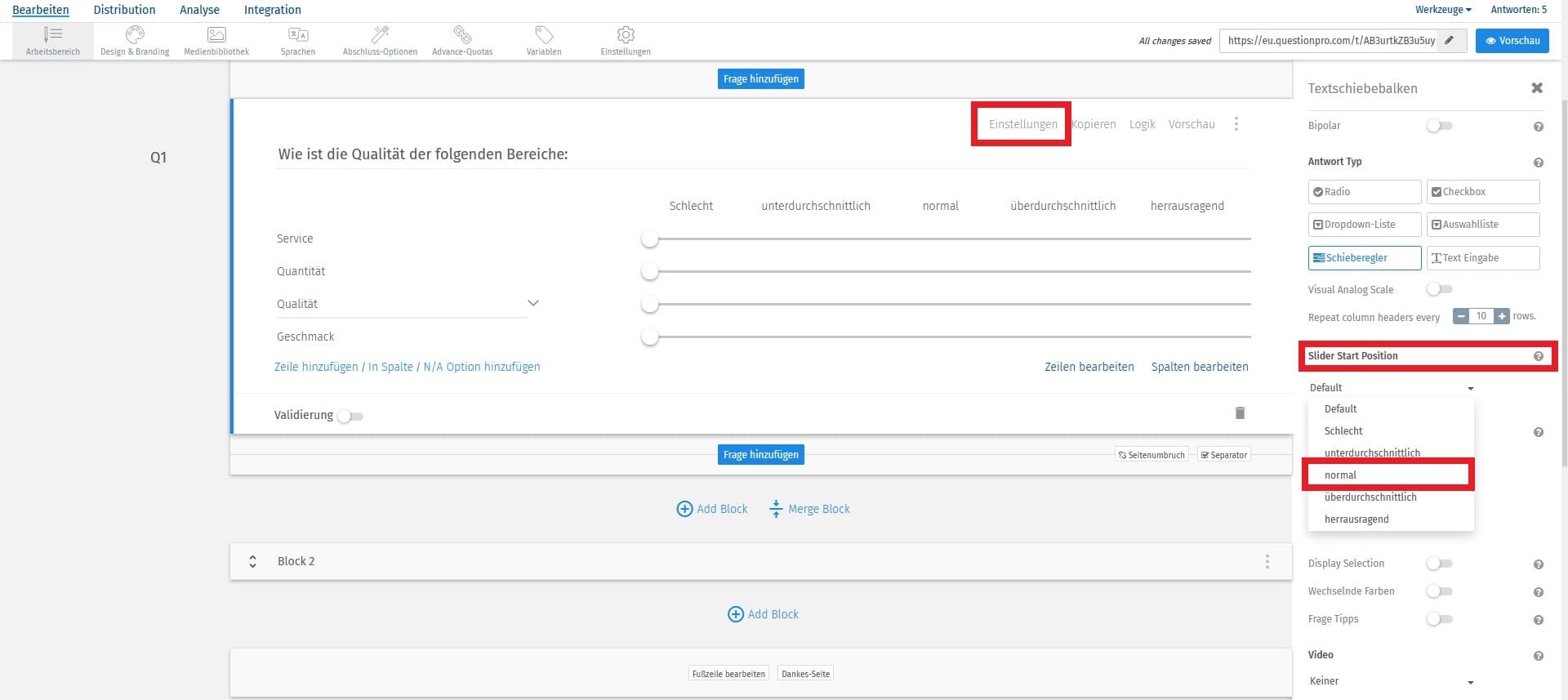Click the top Frage hinzufügen button
Viewport: 1568px width, 700px height.
[761, 78]
